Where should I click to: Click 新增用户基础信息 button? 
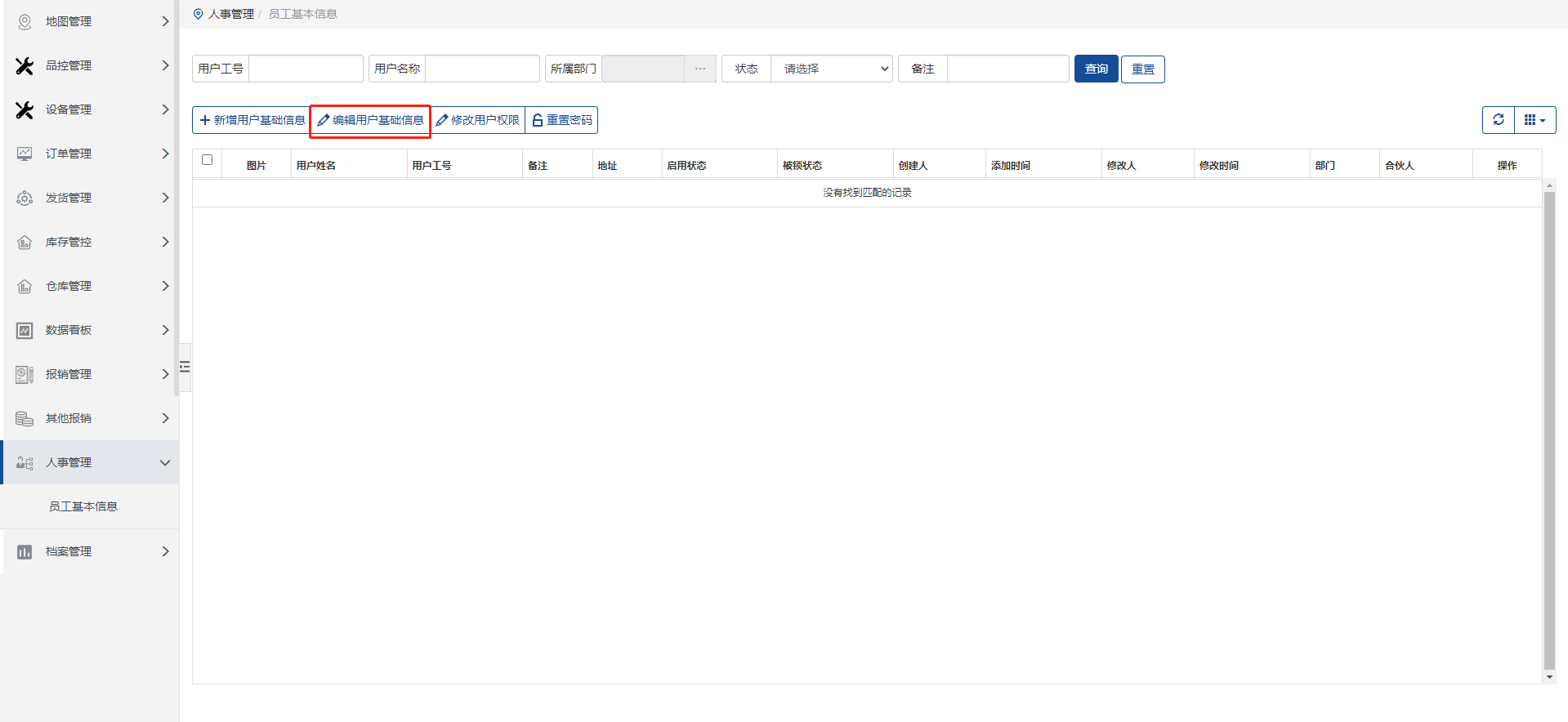[252, 120]
